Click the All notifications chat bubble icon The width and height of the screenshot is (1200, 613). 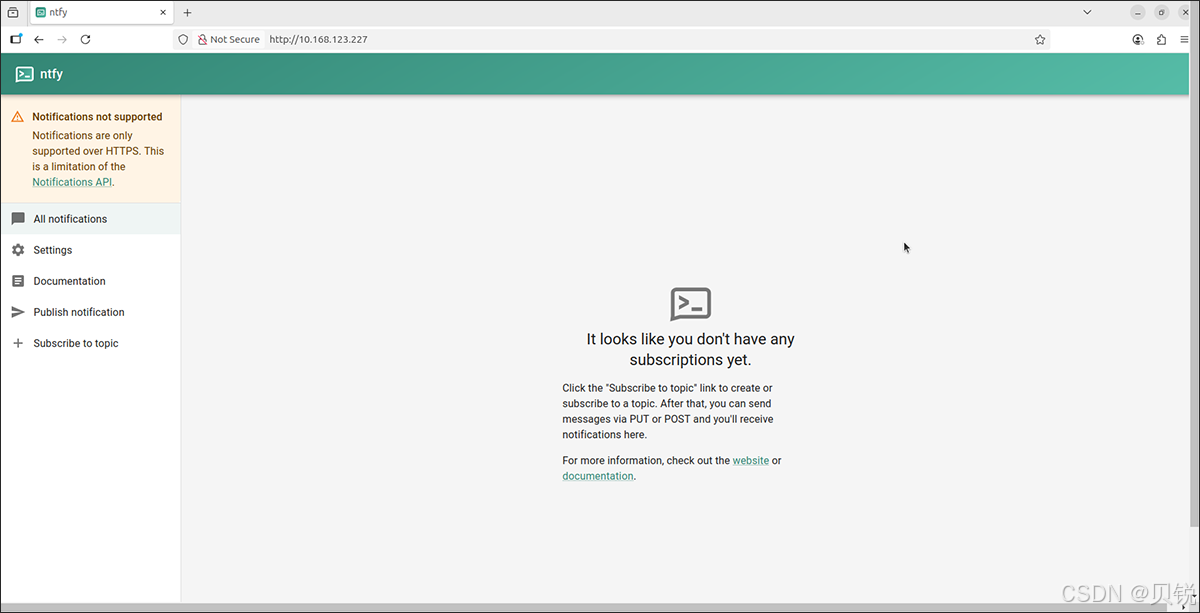(17, 219)
